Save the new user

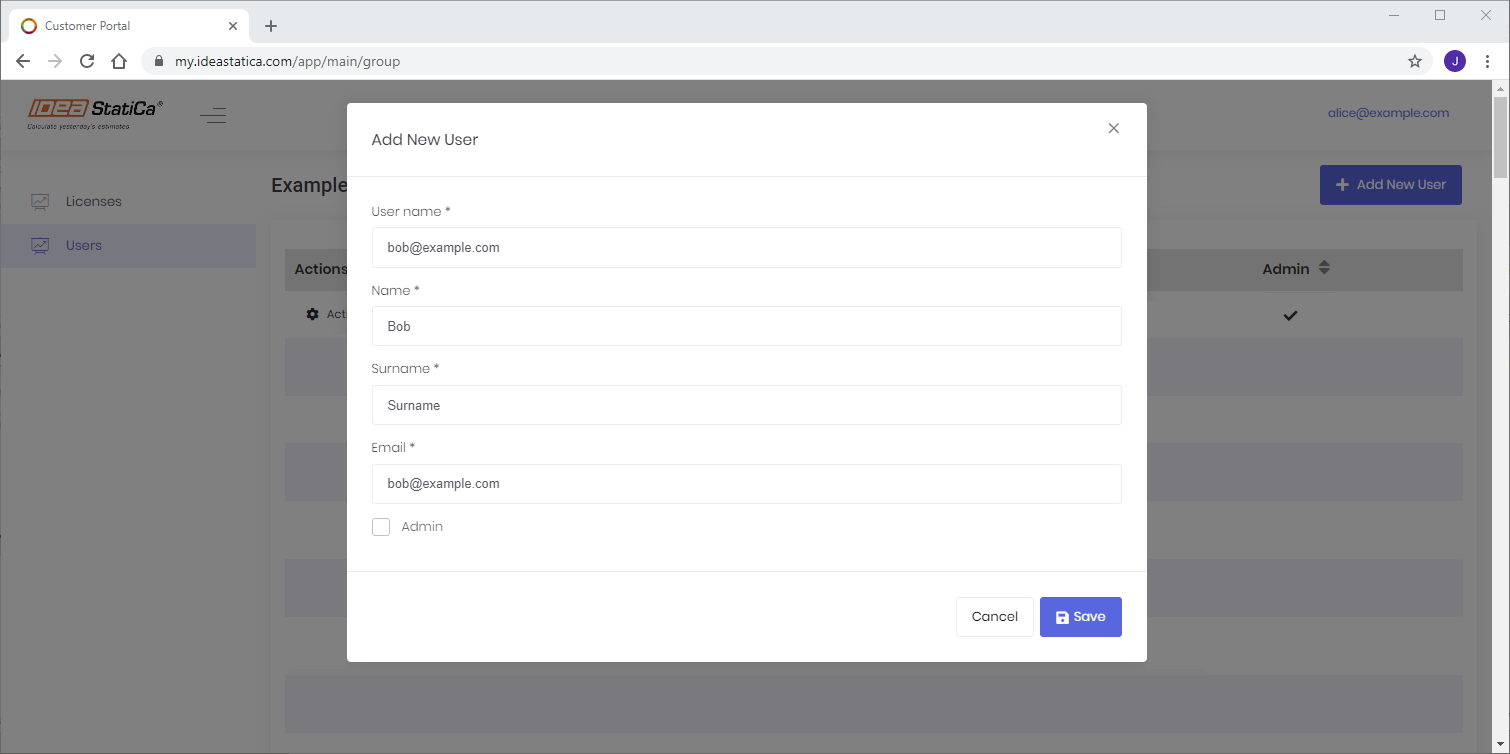pyautogui.click(x=1080, y=617)
